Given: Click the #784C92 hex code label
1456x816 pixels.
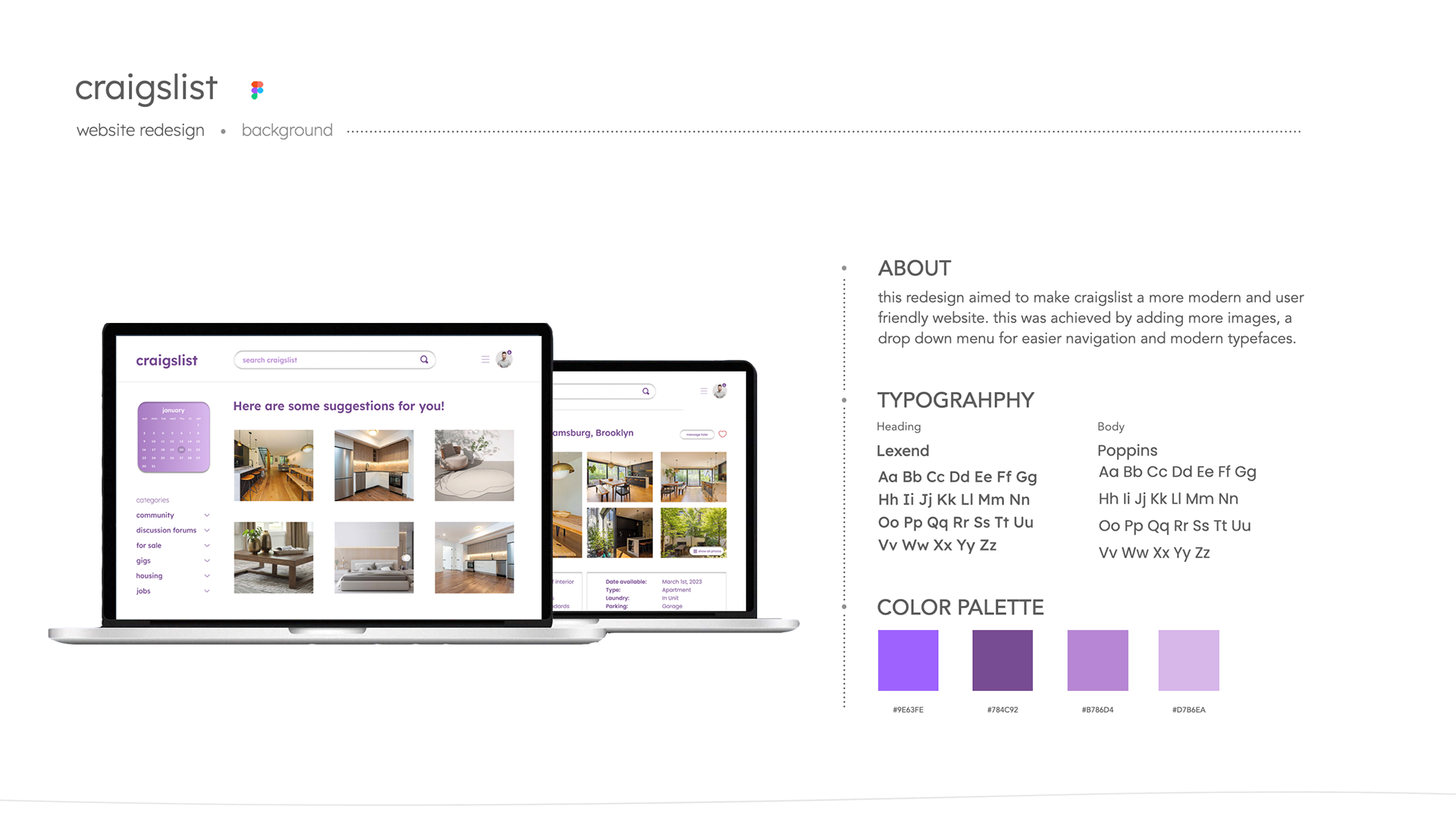Looking at the screenshot, I should [x=1003, y=710].
